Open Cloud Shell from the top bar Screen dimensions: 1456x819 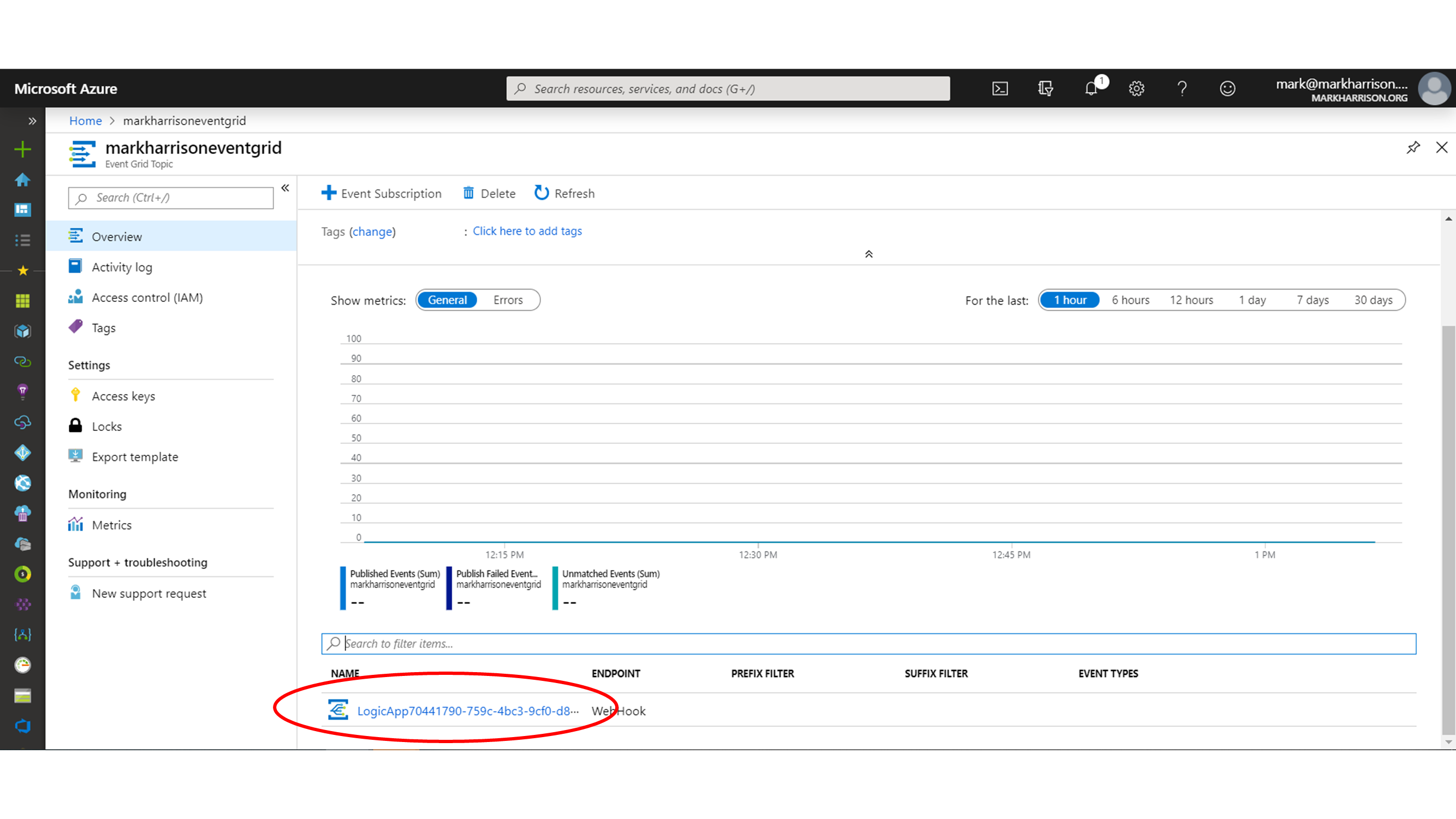(x=999, y=89)
